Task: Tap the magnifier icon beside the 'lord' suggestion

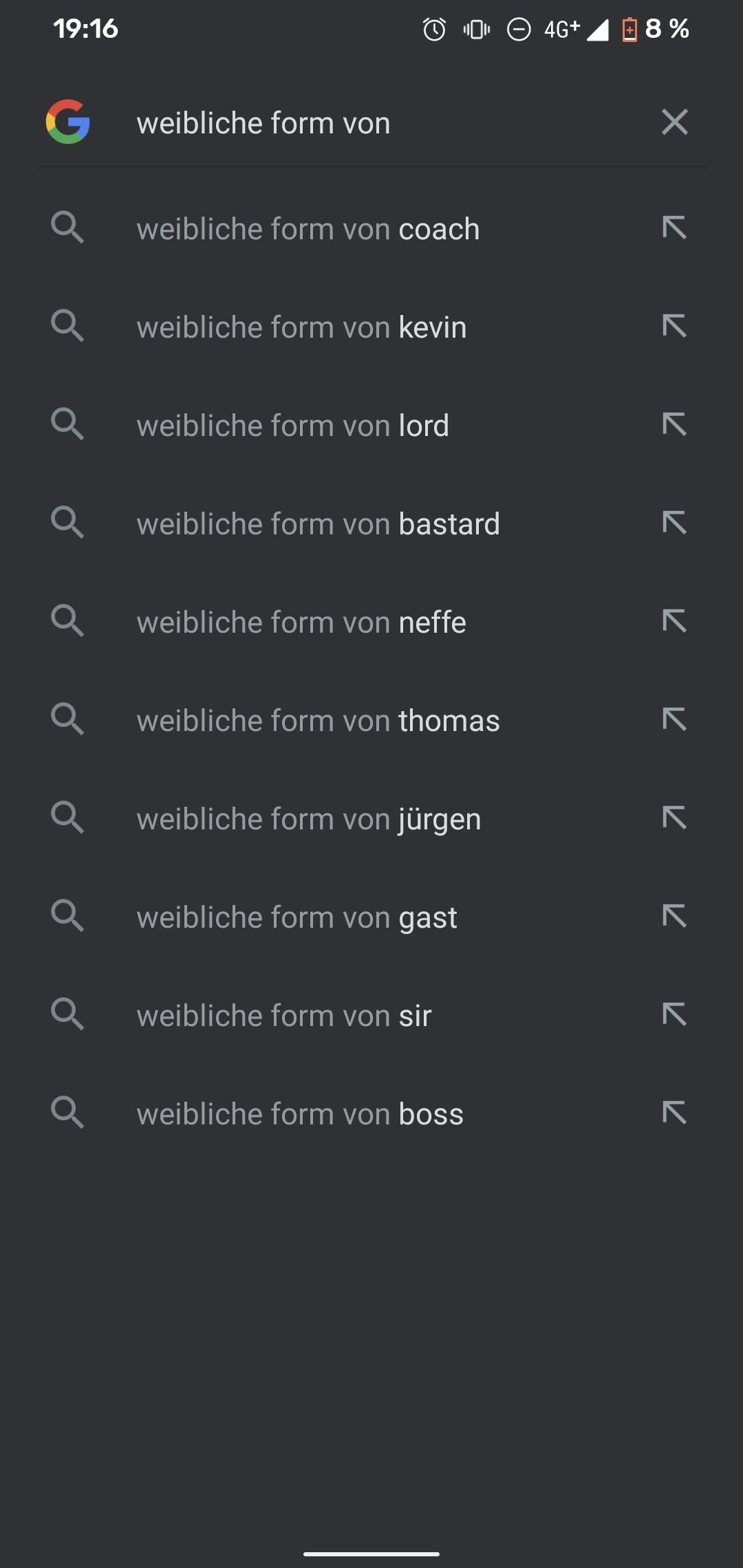Action: point(67,424)
